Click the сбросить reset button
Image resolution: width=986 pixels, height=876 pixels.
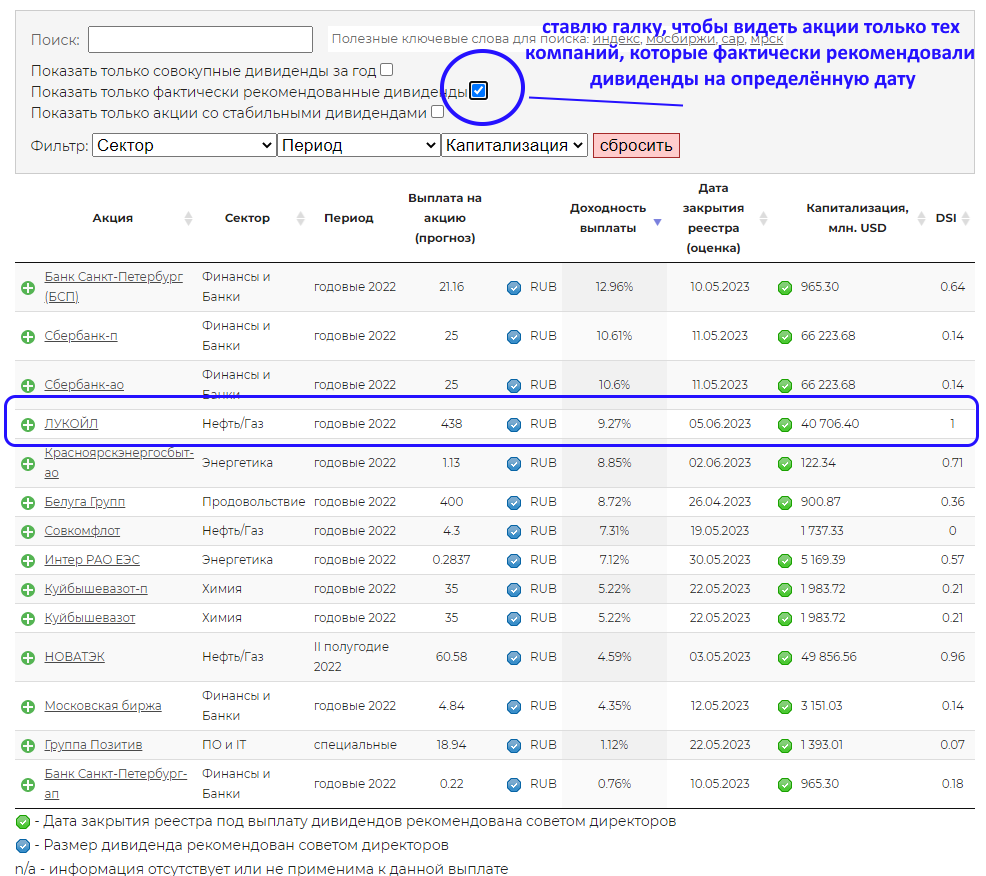(x=636, y=145)
